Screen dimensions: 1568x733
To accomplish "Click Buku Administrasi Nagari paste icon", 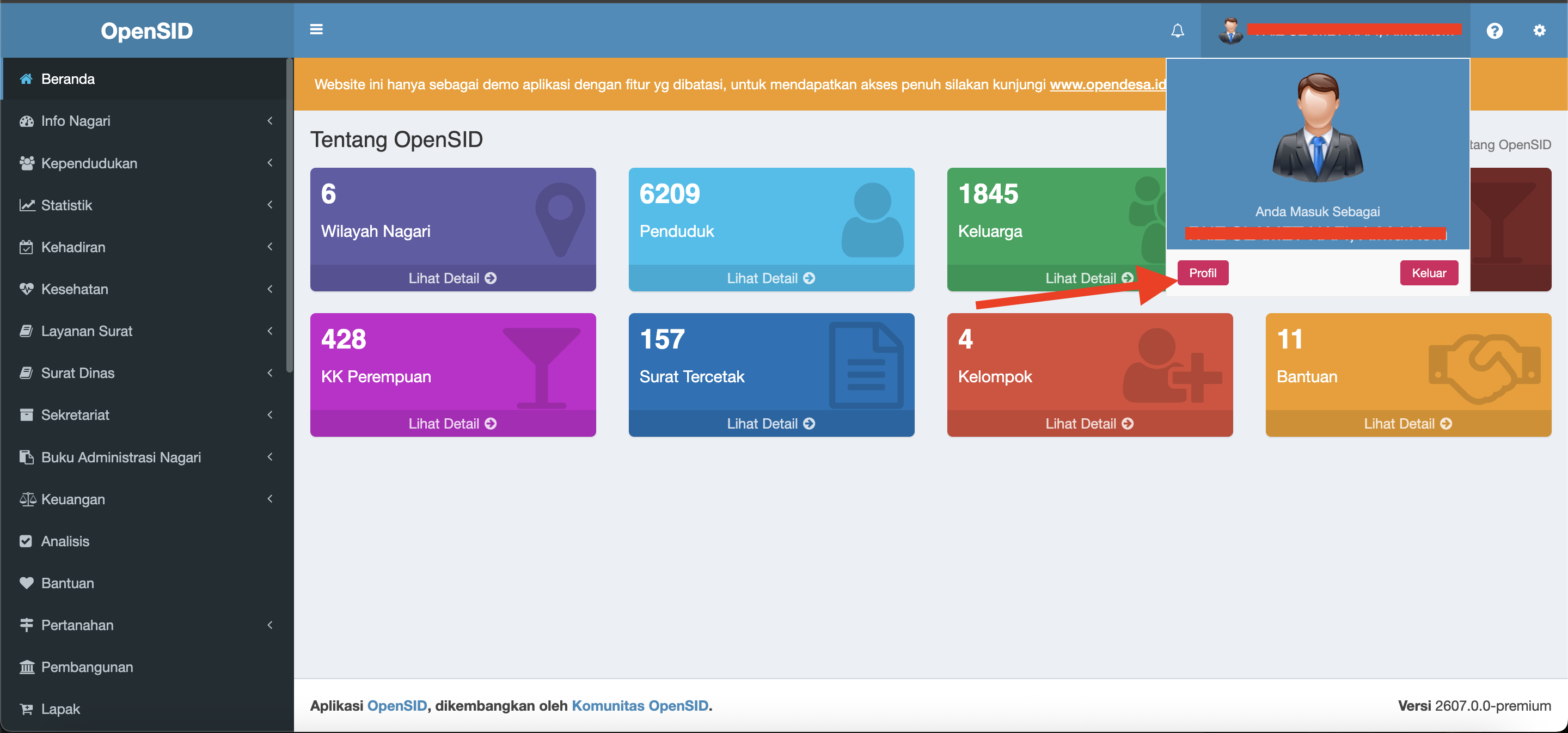I will [x=26, y=457].
